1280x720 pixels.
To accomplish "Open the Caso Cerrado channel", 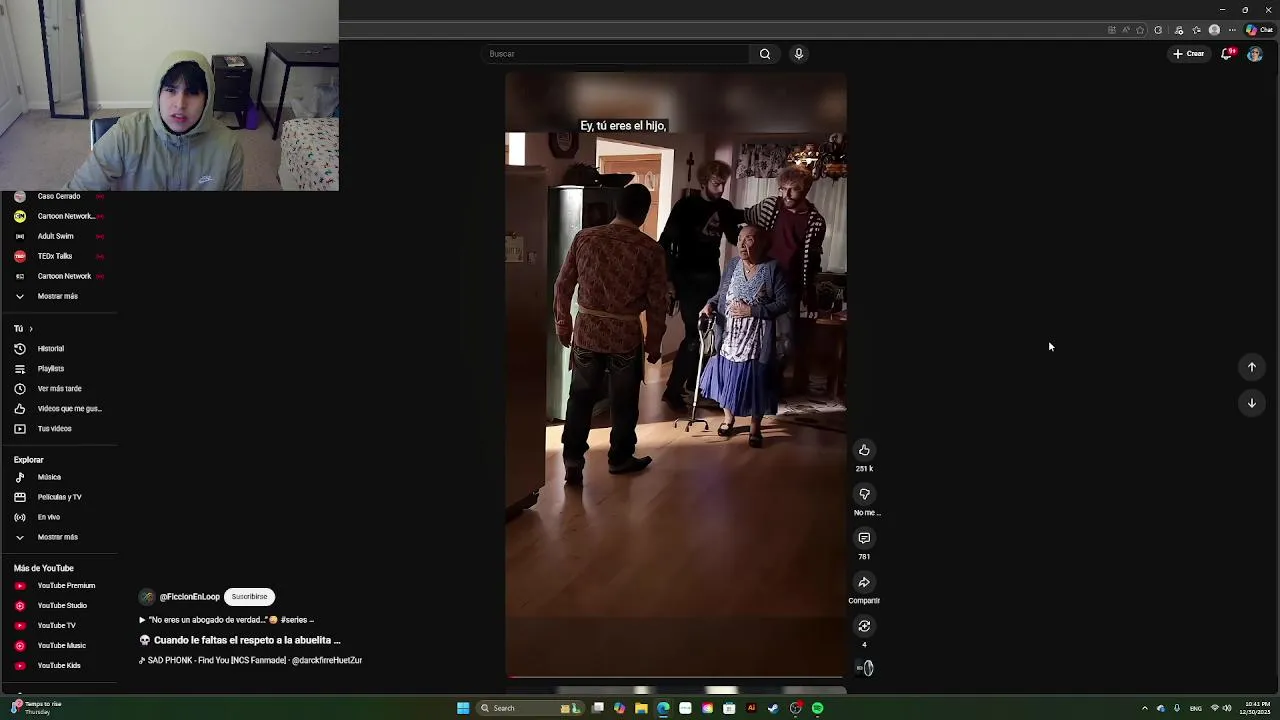I will point(58,196).
